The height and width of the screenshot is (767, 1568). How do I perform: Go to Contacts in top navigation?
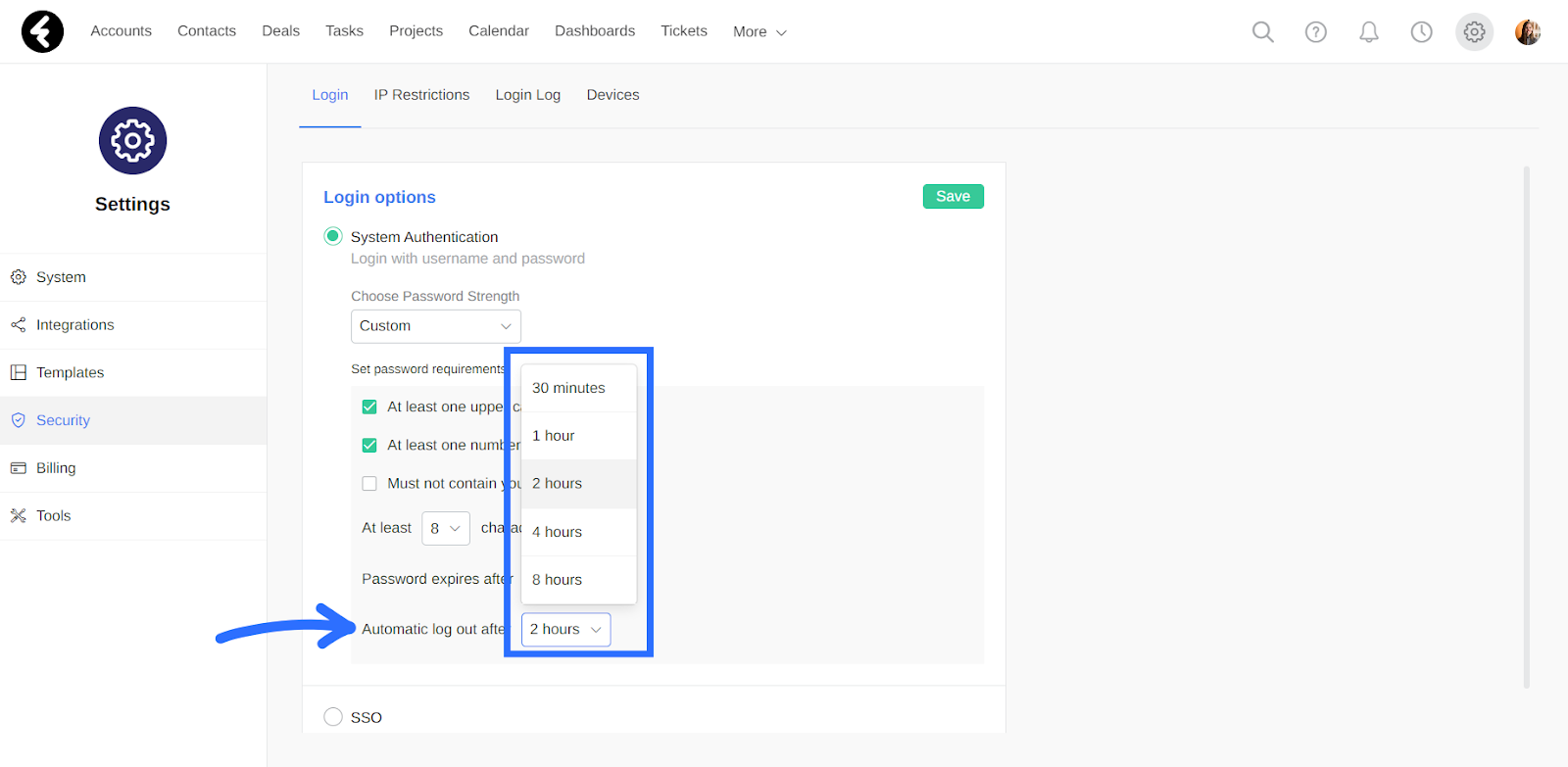pyautogui.click(x=207, y=31)
